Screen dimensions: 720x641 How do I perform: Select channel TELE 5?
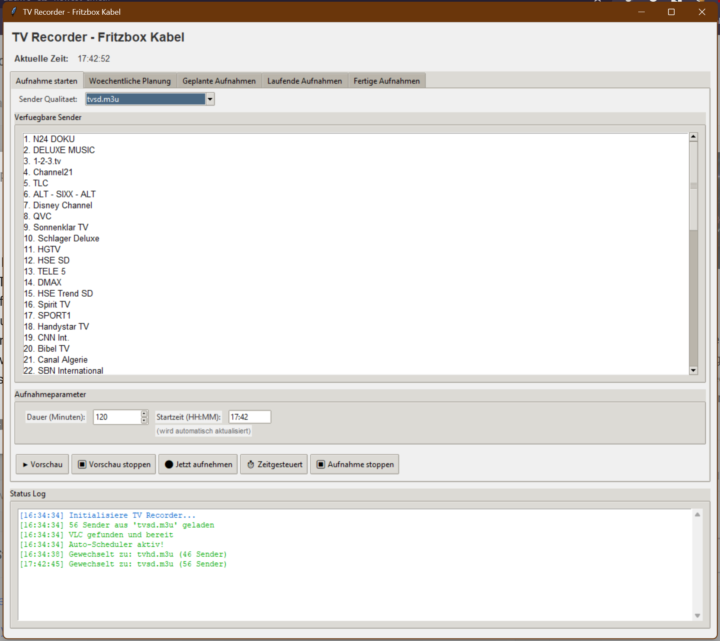click(45, 271)
